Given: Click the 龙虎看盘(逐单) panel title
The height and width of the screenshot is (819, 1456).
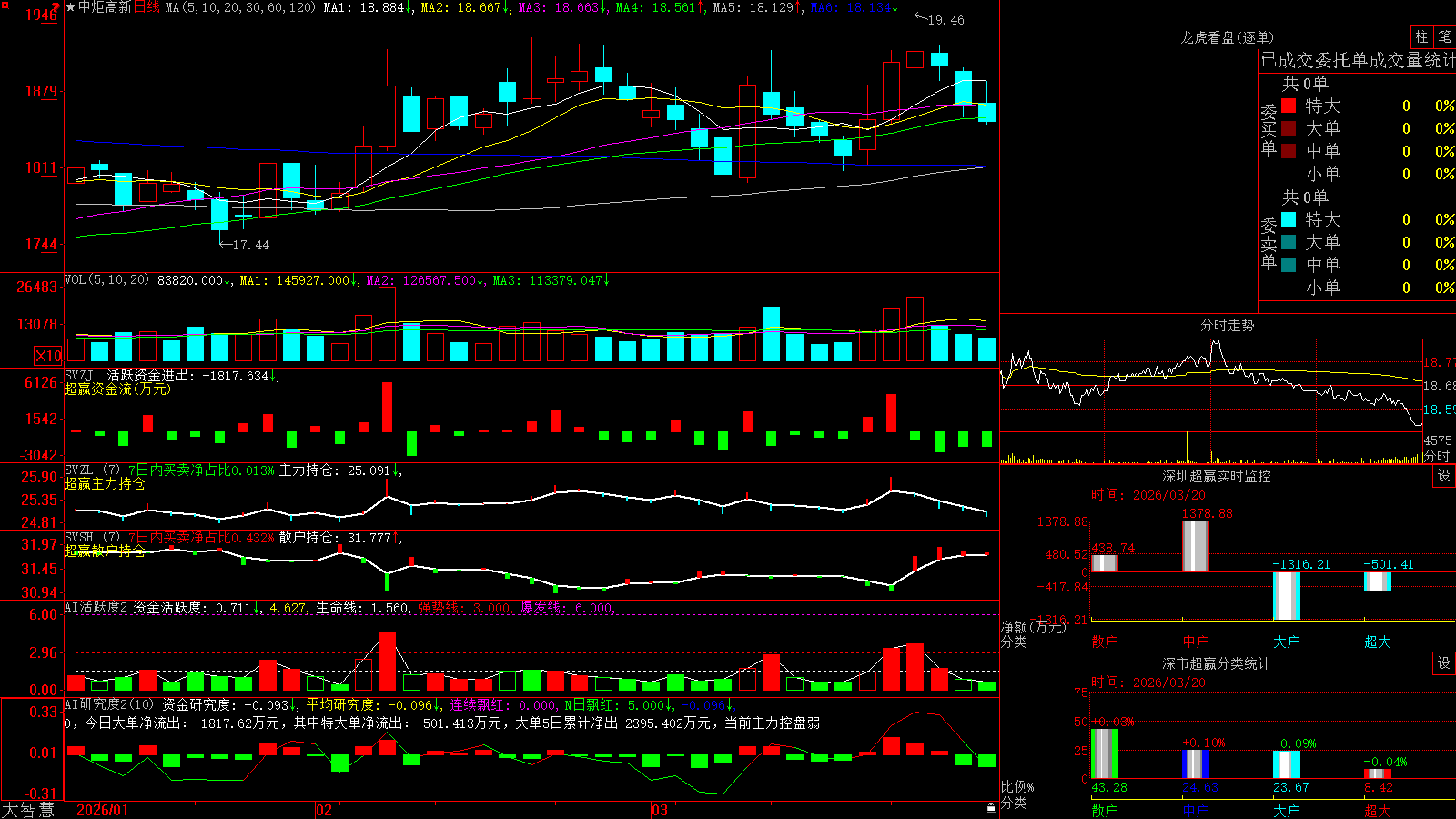Looking at the screenshot, I should click(1227, 37).
